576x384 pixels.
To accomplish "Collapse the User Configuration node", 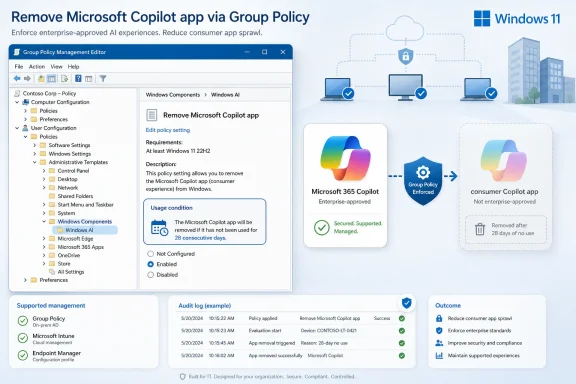I will [x=17, y=128].
